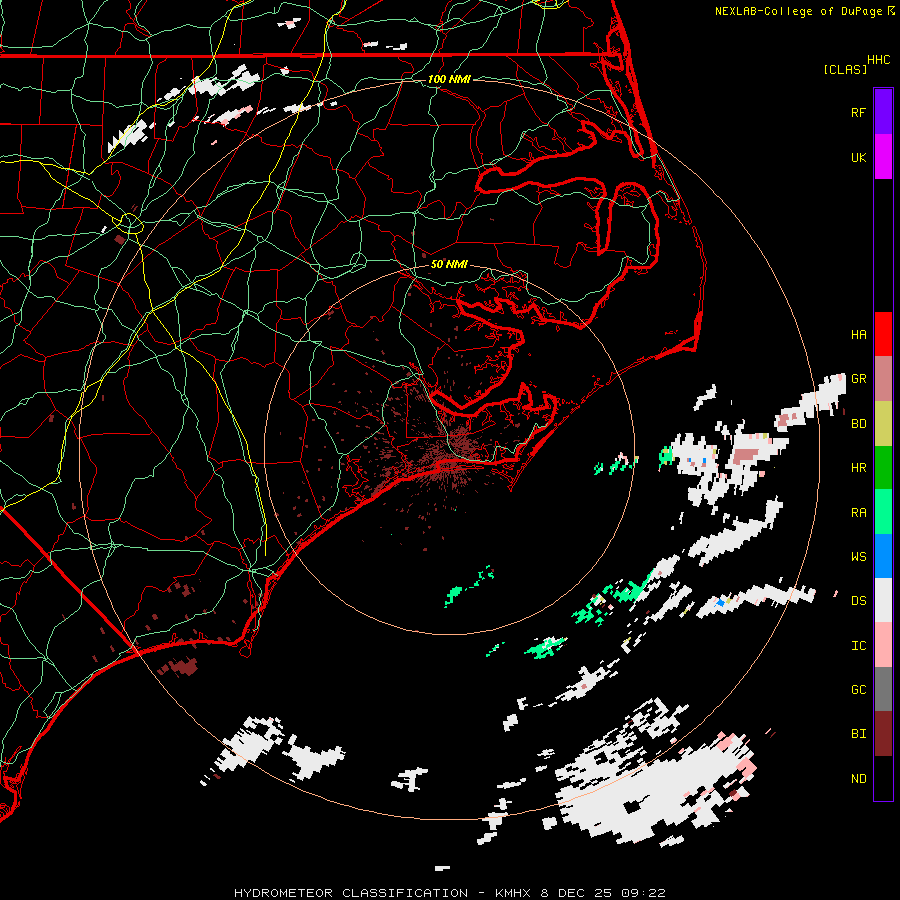
Task: Click the HA label in the legend
Action: click(858, 335)
